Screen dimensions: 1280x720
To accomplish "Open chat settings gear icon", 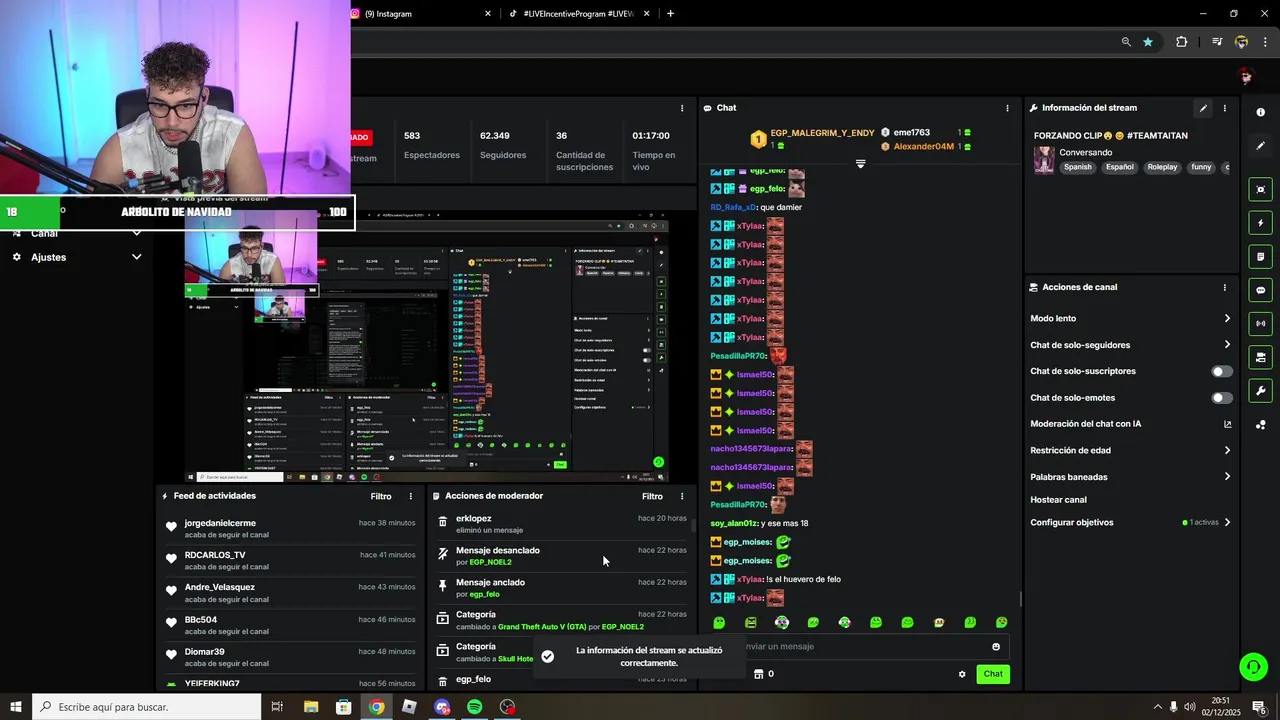I will [x=962, y=674].
